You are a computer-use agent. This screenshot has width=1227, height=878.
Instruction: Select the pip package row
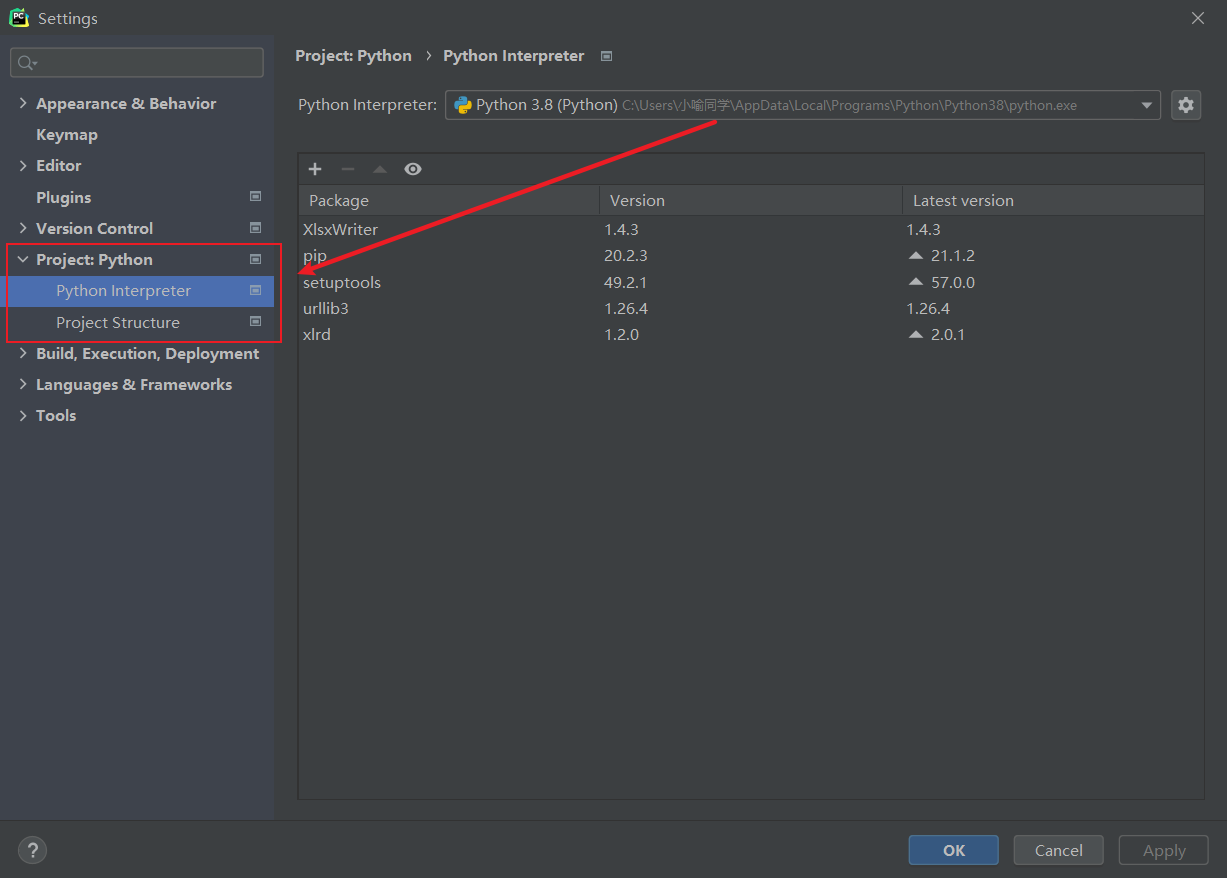pos(751,256)
